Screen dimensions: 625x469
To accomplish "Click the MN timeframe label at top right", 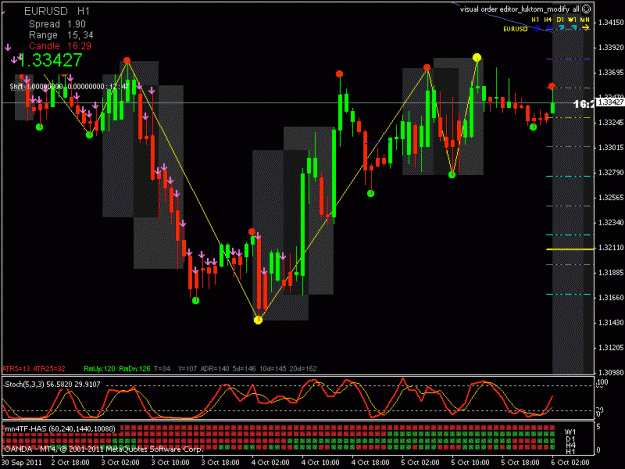I will tap(585, 20).
